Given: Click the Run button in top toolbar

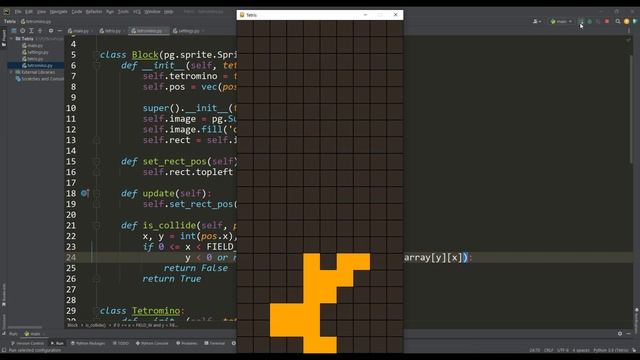Looking at the screenshot, I should pos(580,21).
